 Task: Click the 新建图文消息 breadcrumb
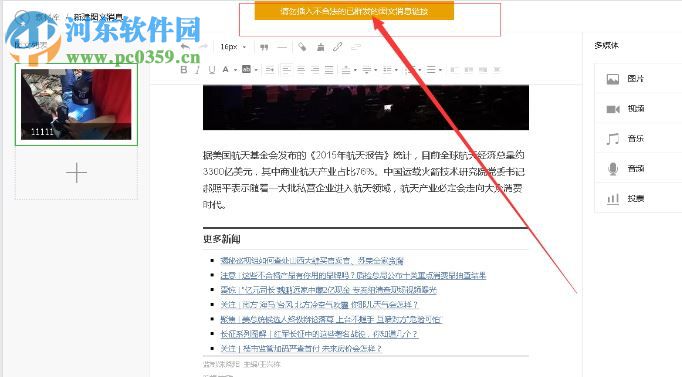click(x=98, y=17)
